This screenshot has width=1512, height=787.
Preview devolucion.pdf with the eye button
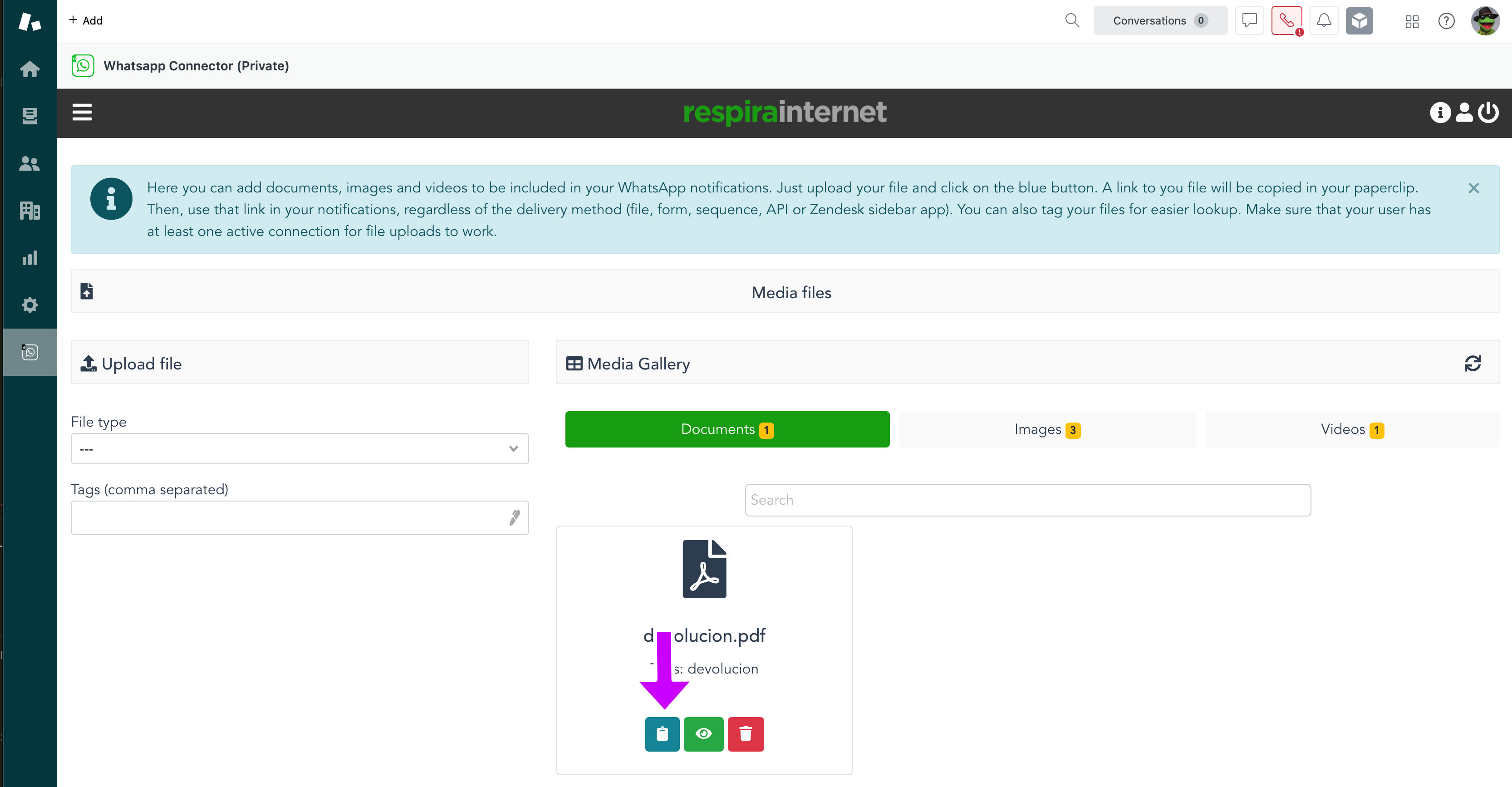click(704, 733)
